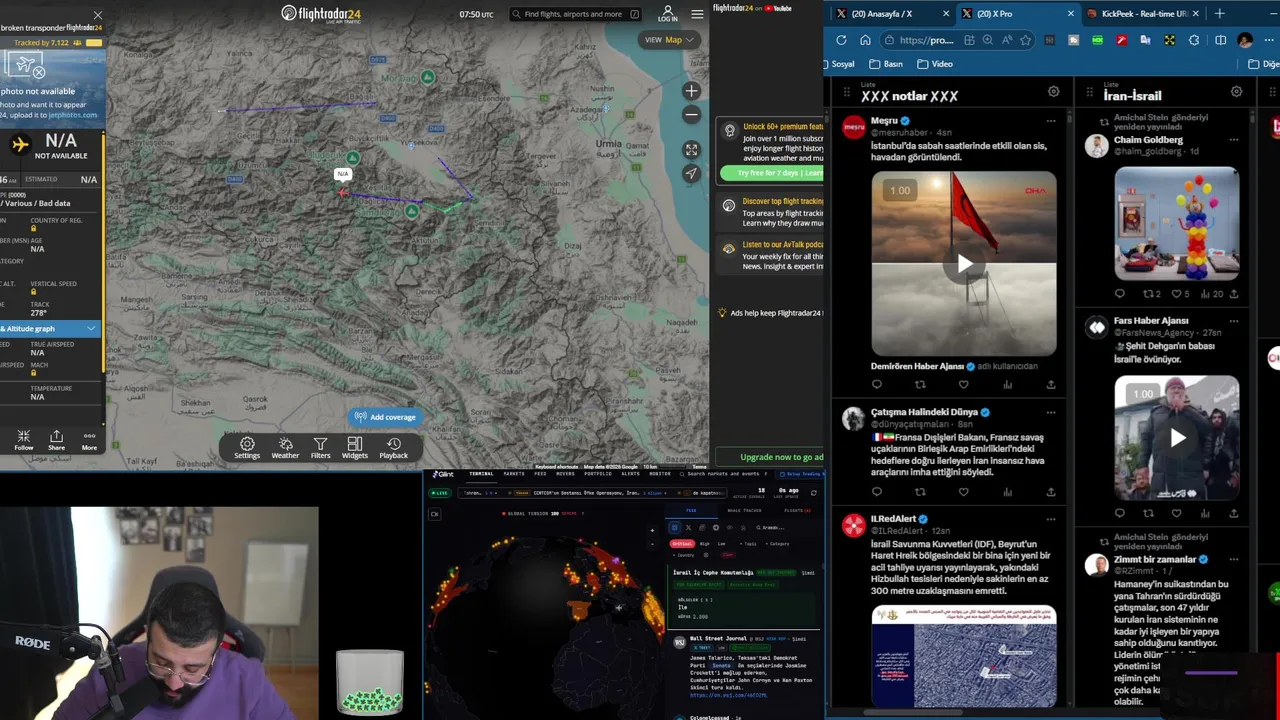Click the browser address bar URL

click(x=926, y=40)
